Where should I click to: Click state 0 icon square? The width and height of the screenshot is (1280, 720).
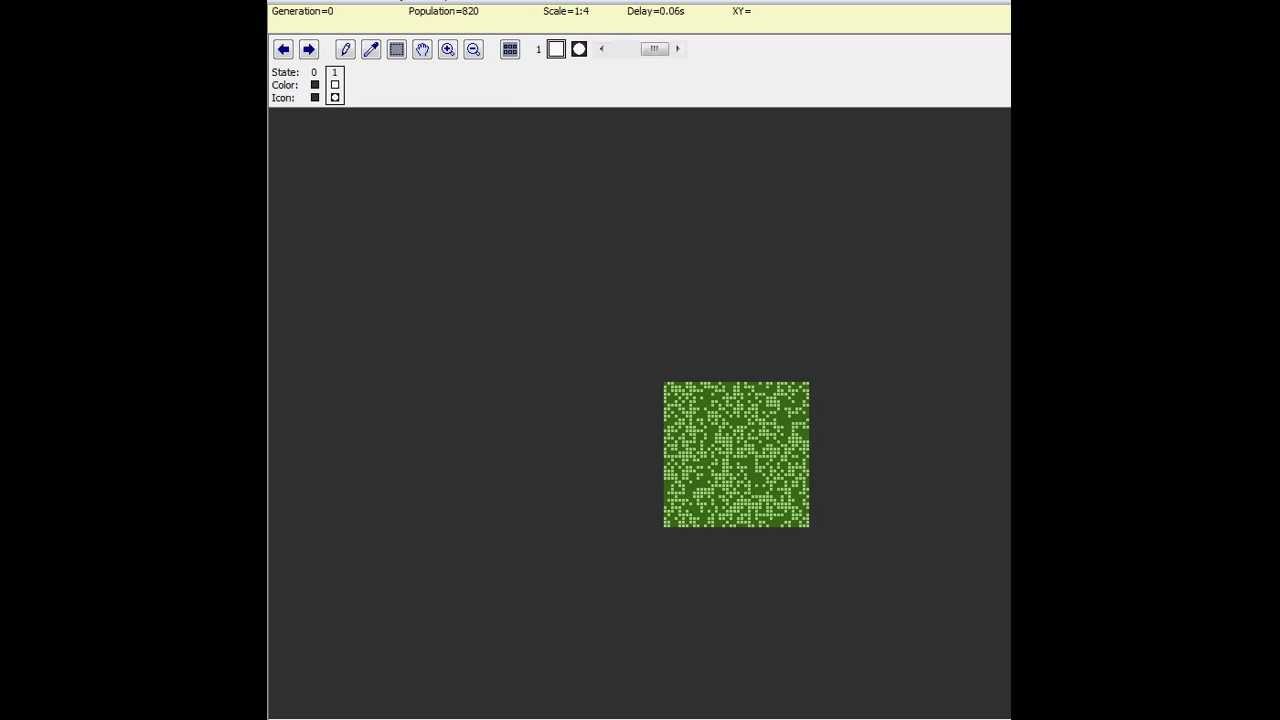(314, 98)
